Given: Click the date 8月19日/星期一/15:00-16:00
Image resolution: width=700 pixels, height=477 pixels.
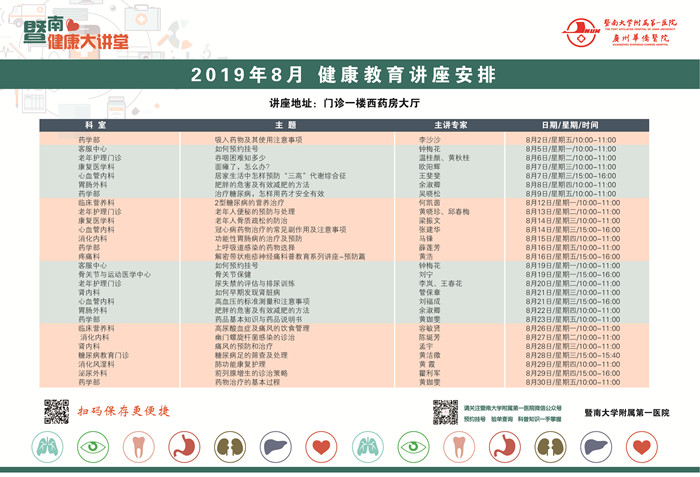Looking at the screenshot, I should (x=572, y=275).
